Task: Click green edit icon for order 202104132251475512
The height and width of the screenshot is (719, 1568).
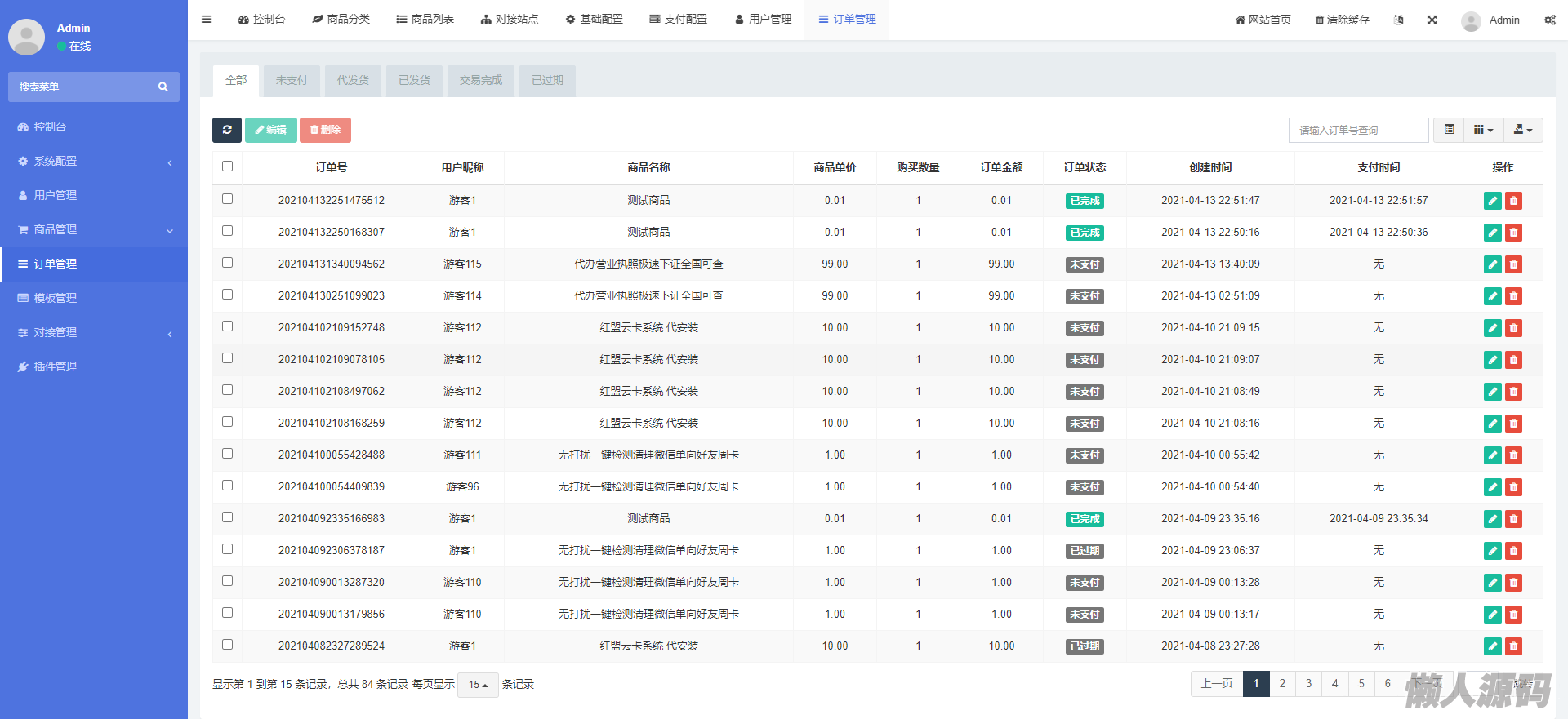Action: click(1492, 201)
